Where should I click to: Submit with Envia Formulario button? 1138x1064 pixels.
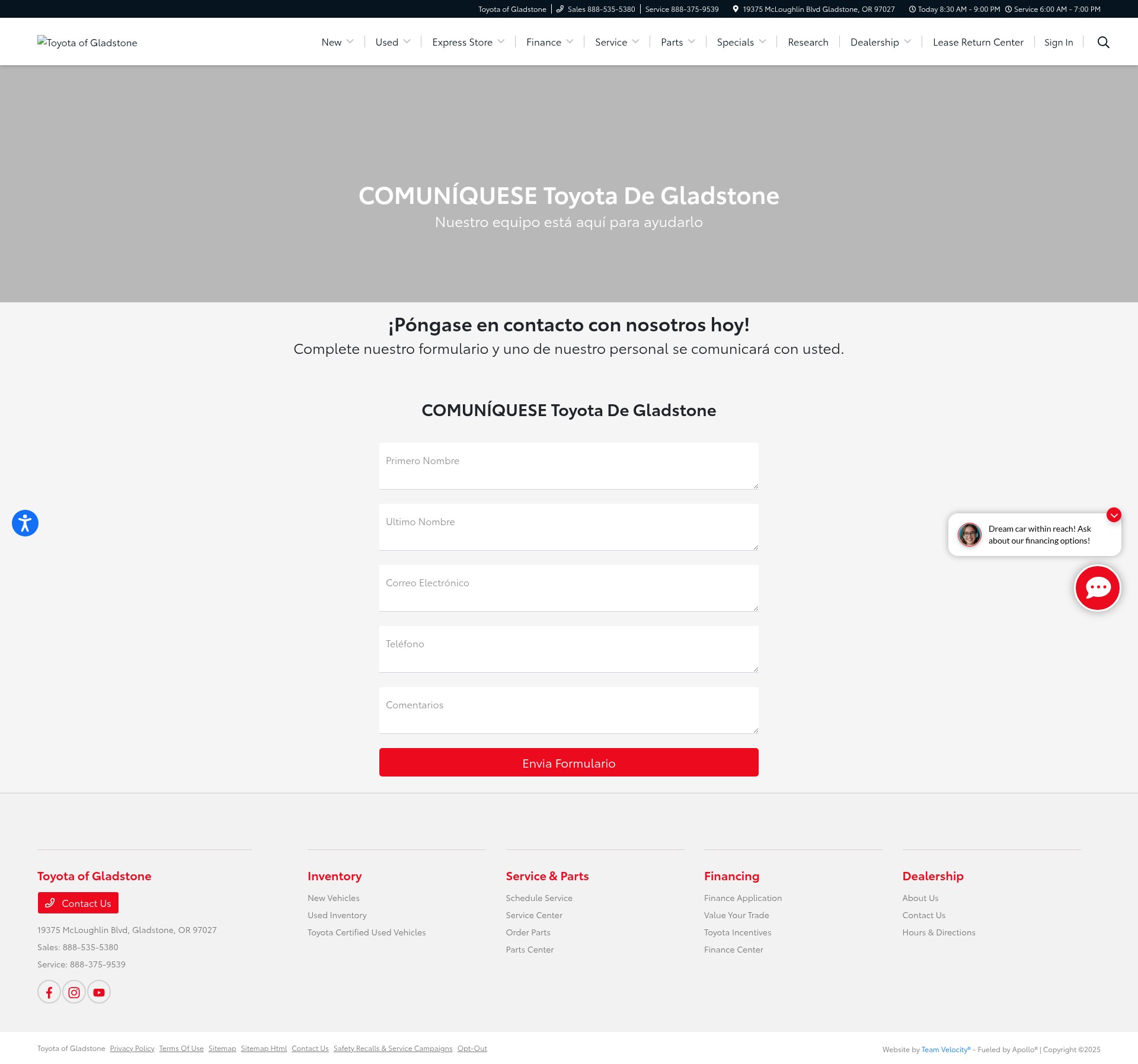tap(569, 762)
